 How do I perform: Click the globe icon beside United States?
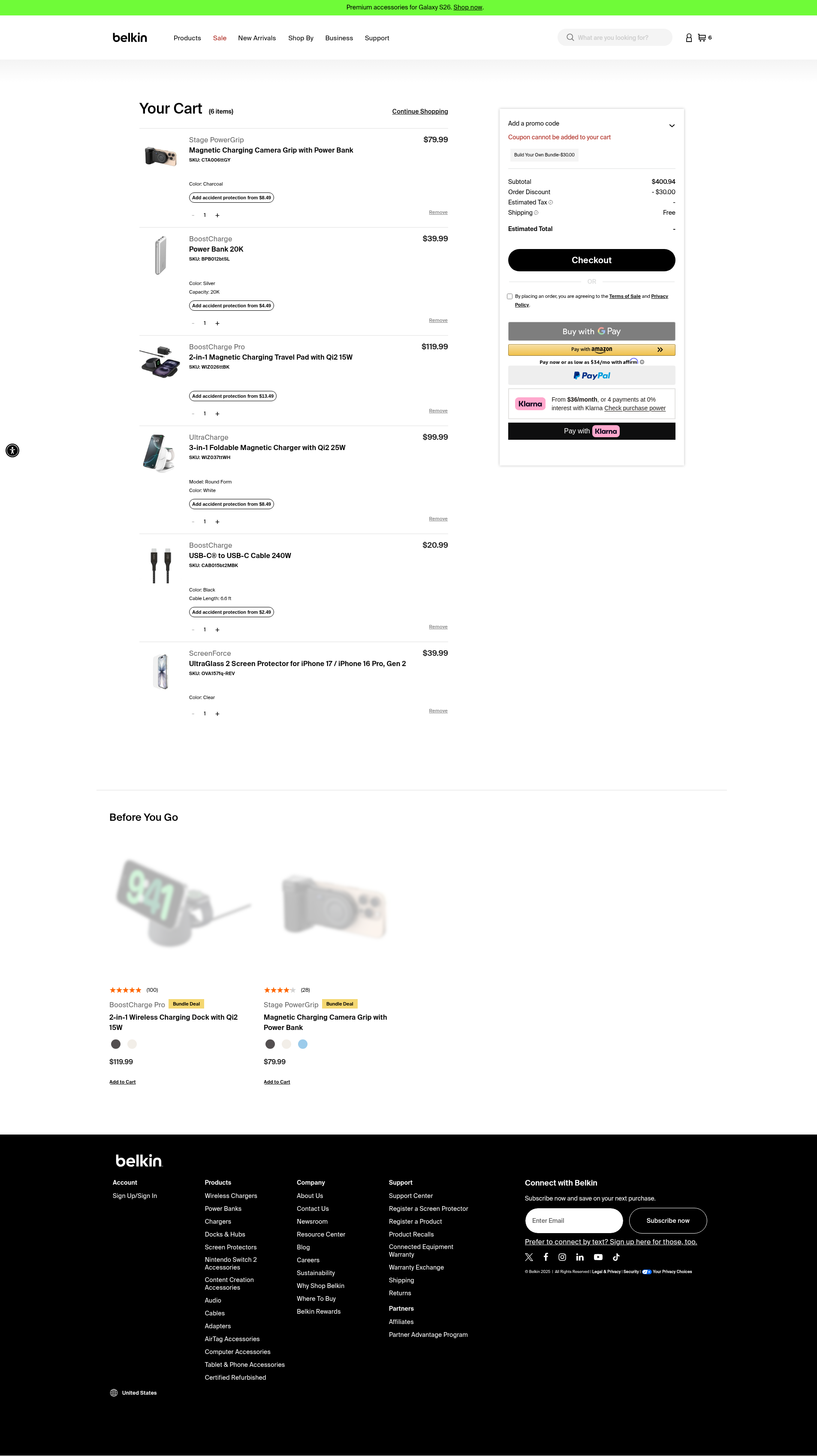[x=114, y=1393]
